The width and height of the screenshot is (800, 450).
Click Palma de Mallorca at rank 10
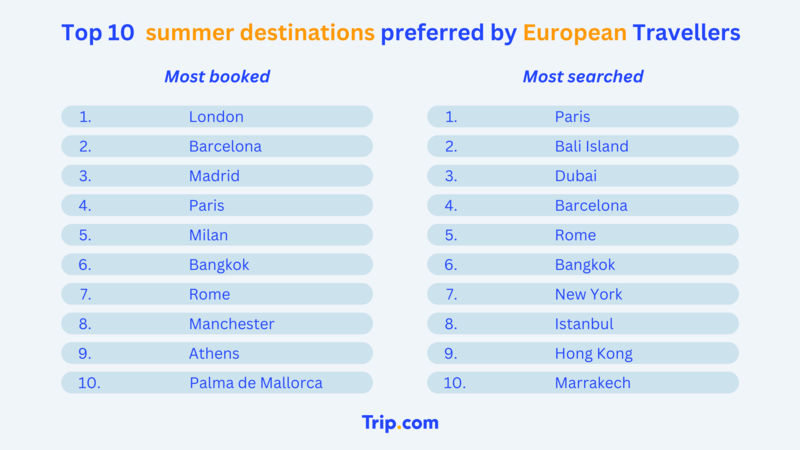point(217,383)
